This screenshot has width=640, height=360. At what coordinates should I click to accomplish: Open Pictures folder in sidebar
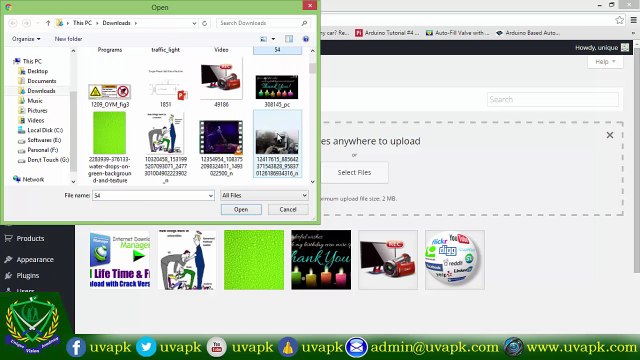click(x=33, y=110)
